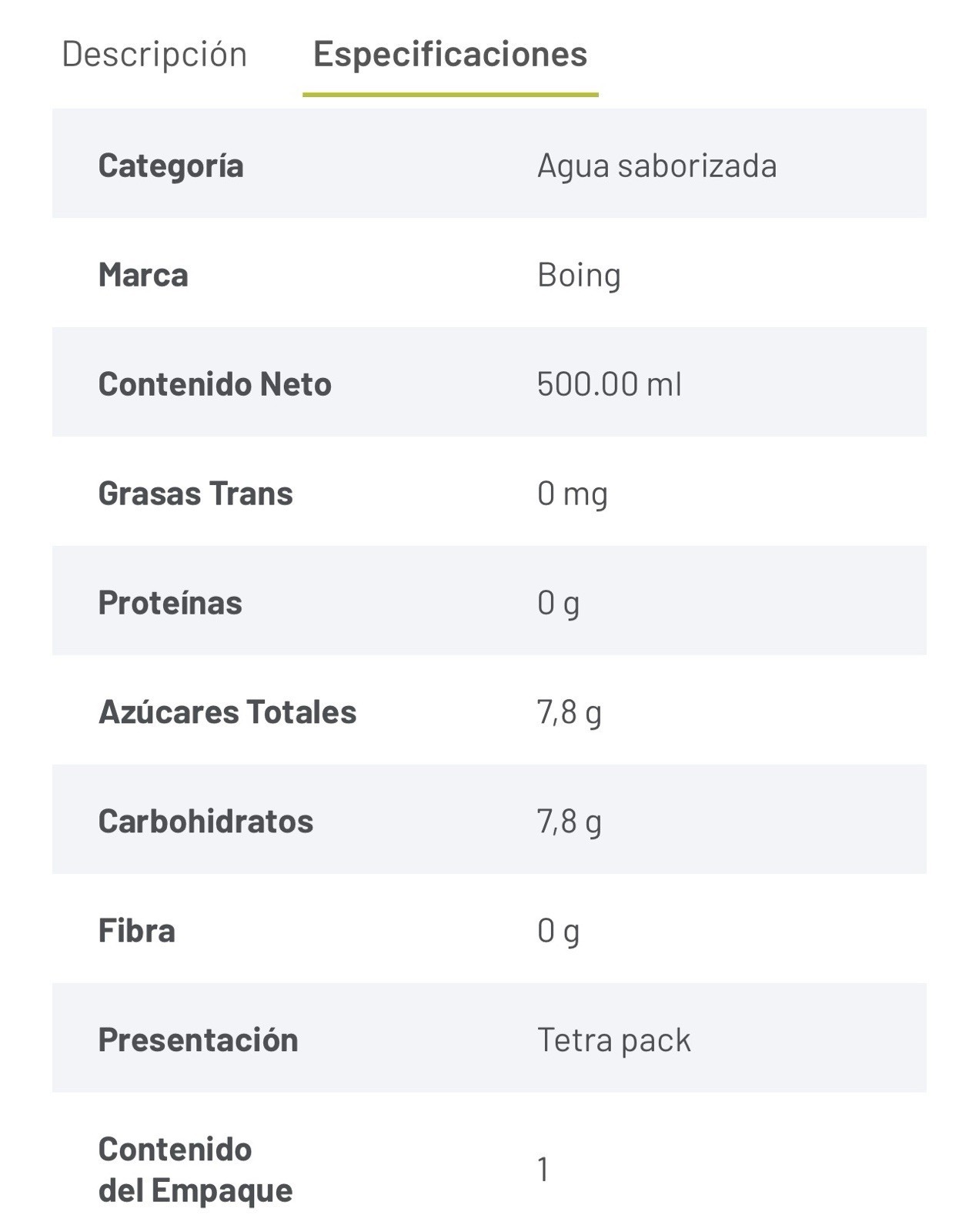Select the 0 mg value
This screenshot has width=979, height=1232.
tap(573, 494)
